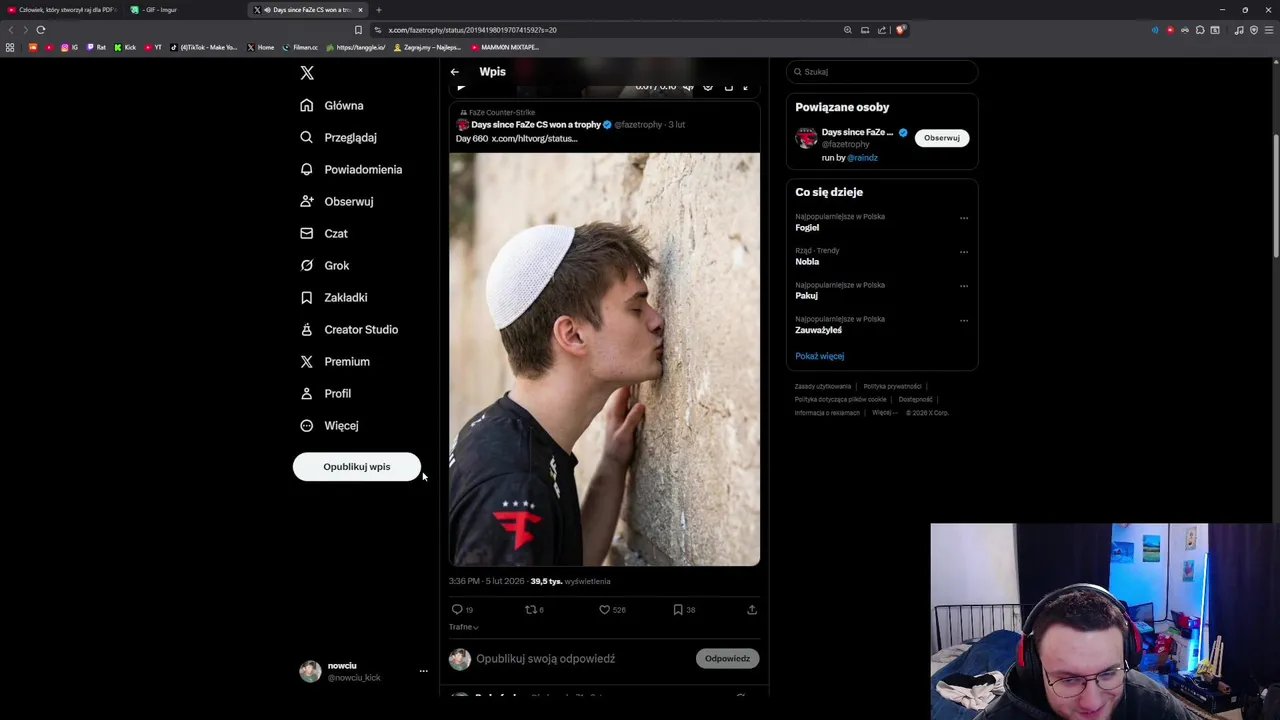Open the Obserwuj sidebar item

(337, 201)
